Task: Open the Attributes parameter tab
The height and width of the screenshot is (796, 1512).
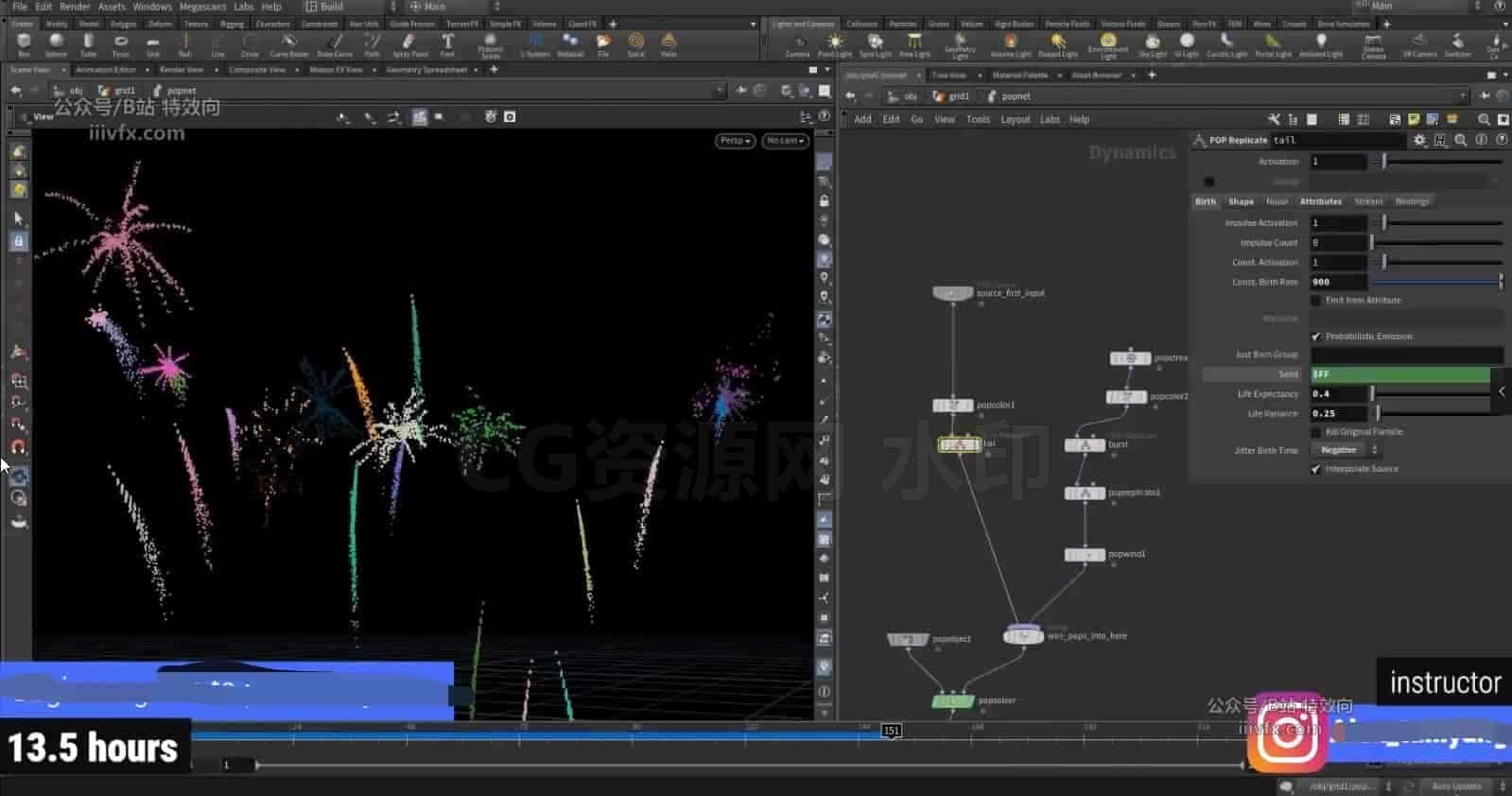Action: click(1320, 201)
